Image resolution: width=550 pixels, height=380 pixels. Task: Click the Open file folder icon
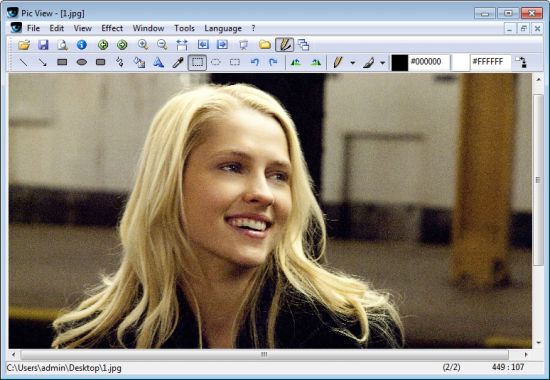click(x=24, y=45)
